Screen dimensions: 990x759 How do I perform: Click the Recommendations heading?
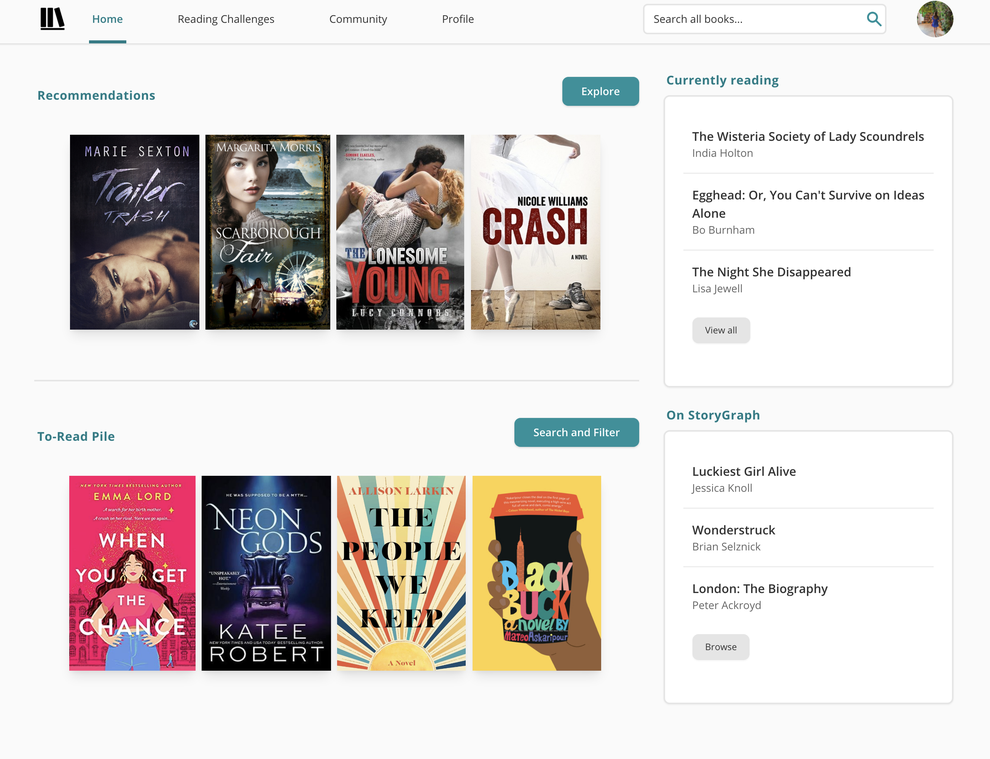96,95
